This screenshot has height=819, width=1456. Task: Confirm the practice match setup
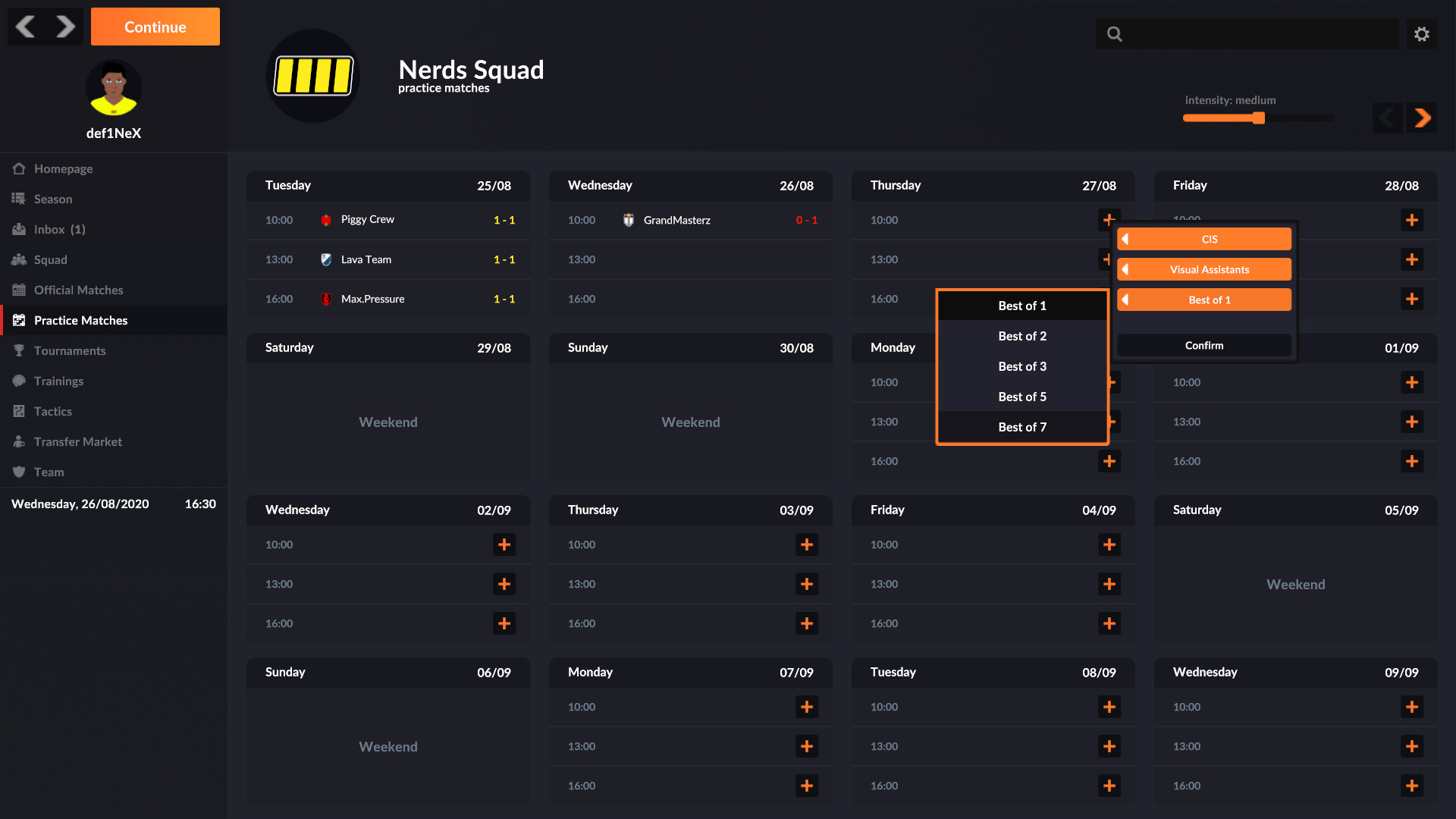point(1203,345)
